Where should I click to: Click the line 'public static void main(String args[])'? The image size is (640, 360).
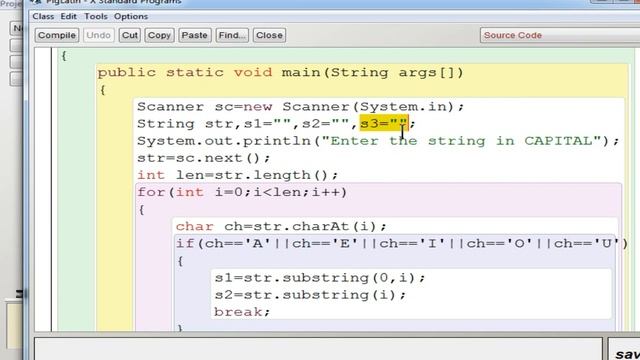click(x=280, y=73)
